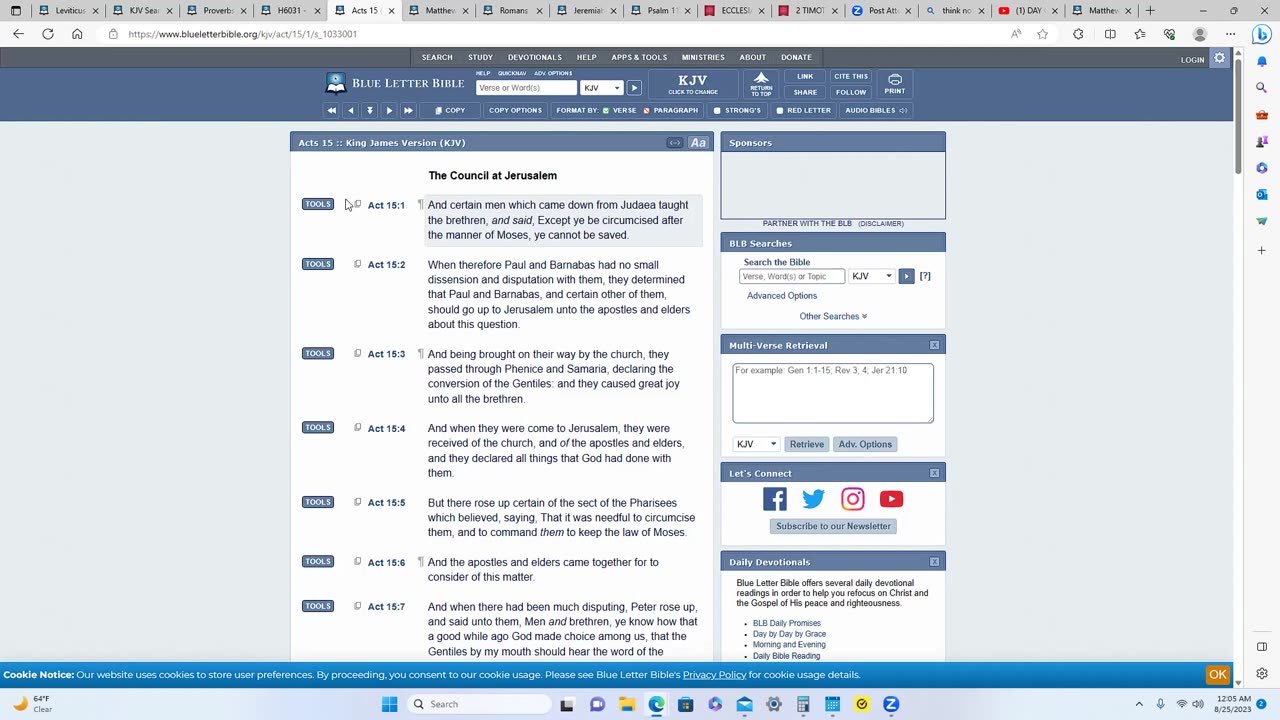
Task: Open Tools for Acts 15:1
Action: coord(318,204)
